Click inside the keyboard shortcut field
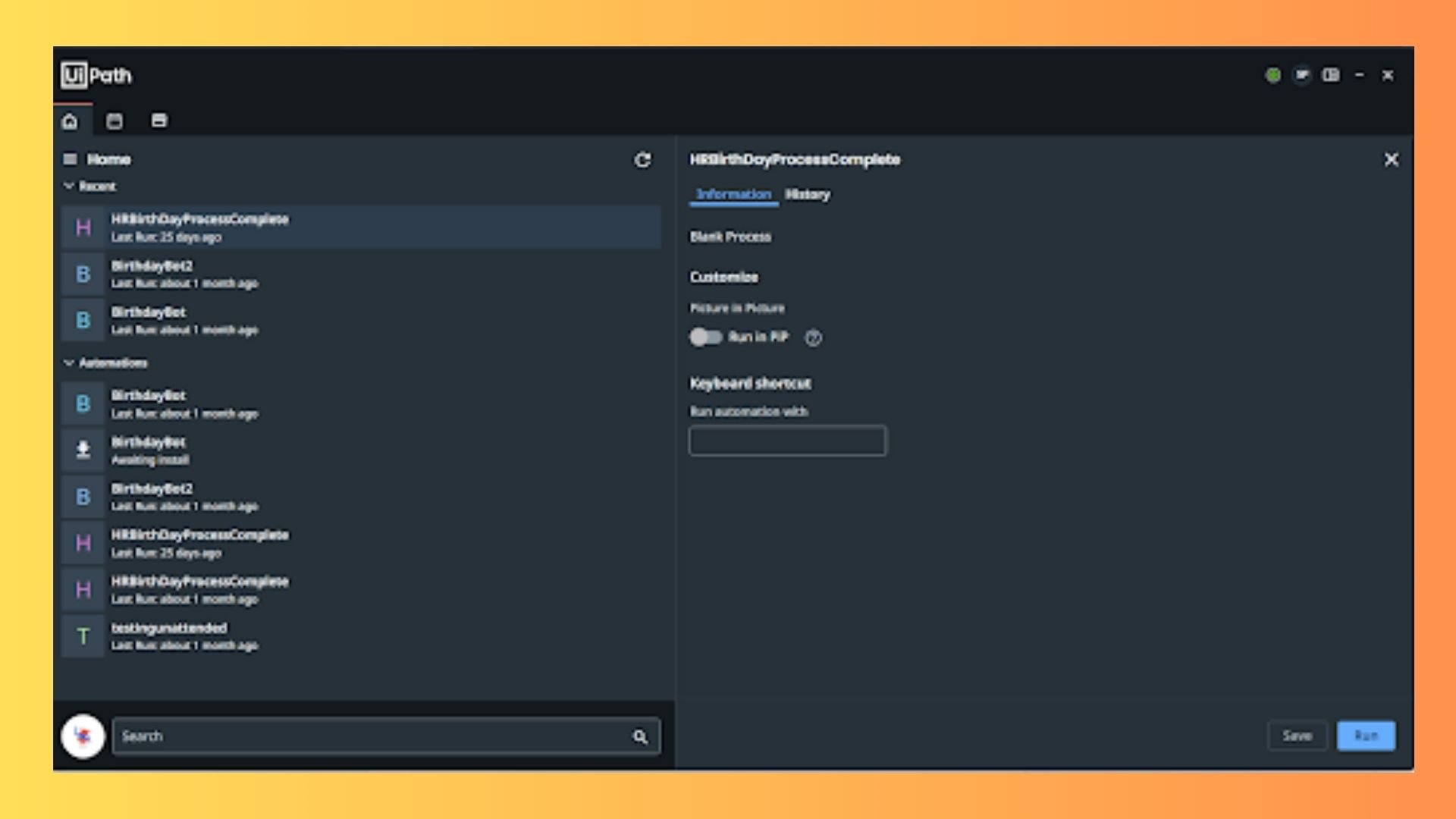Screen dimensions: 1456x819 coord(787,441)
